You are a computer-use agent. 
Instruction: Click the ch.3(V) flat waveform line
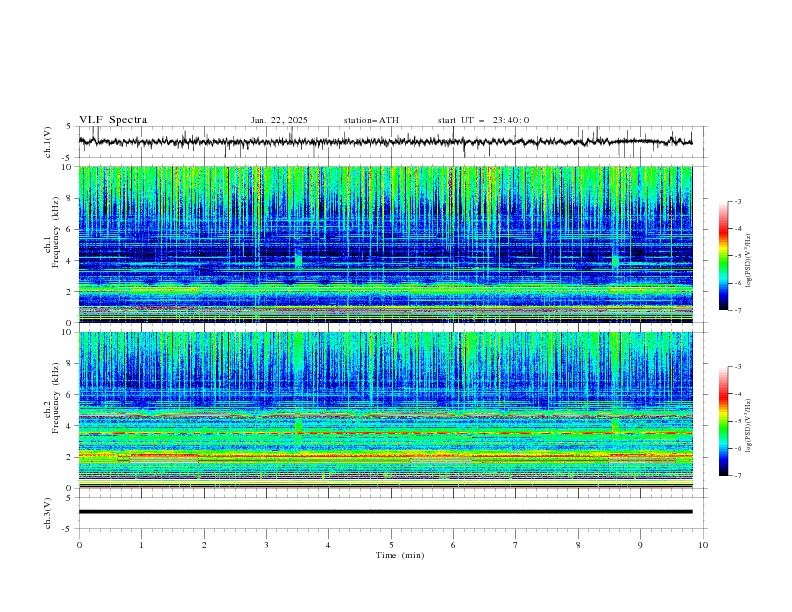click(x=385, y=512)
